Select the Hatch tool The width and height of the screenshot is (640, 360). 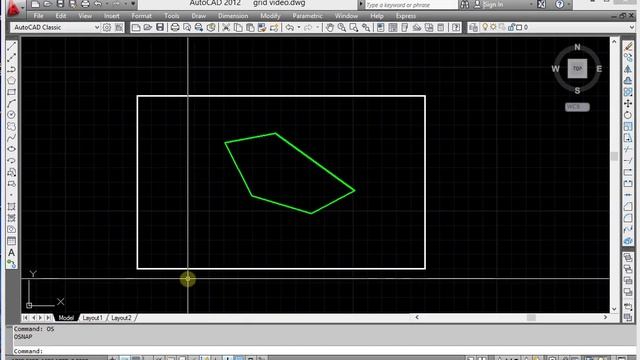(11, 207)
